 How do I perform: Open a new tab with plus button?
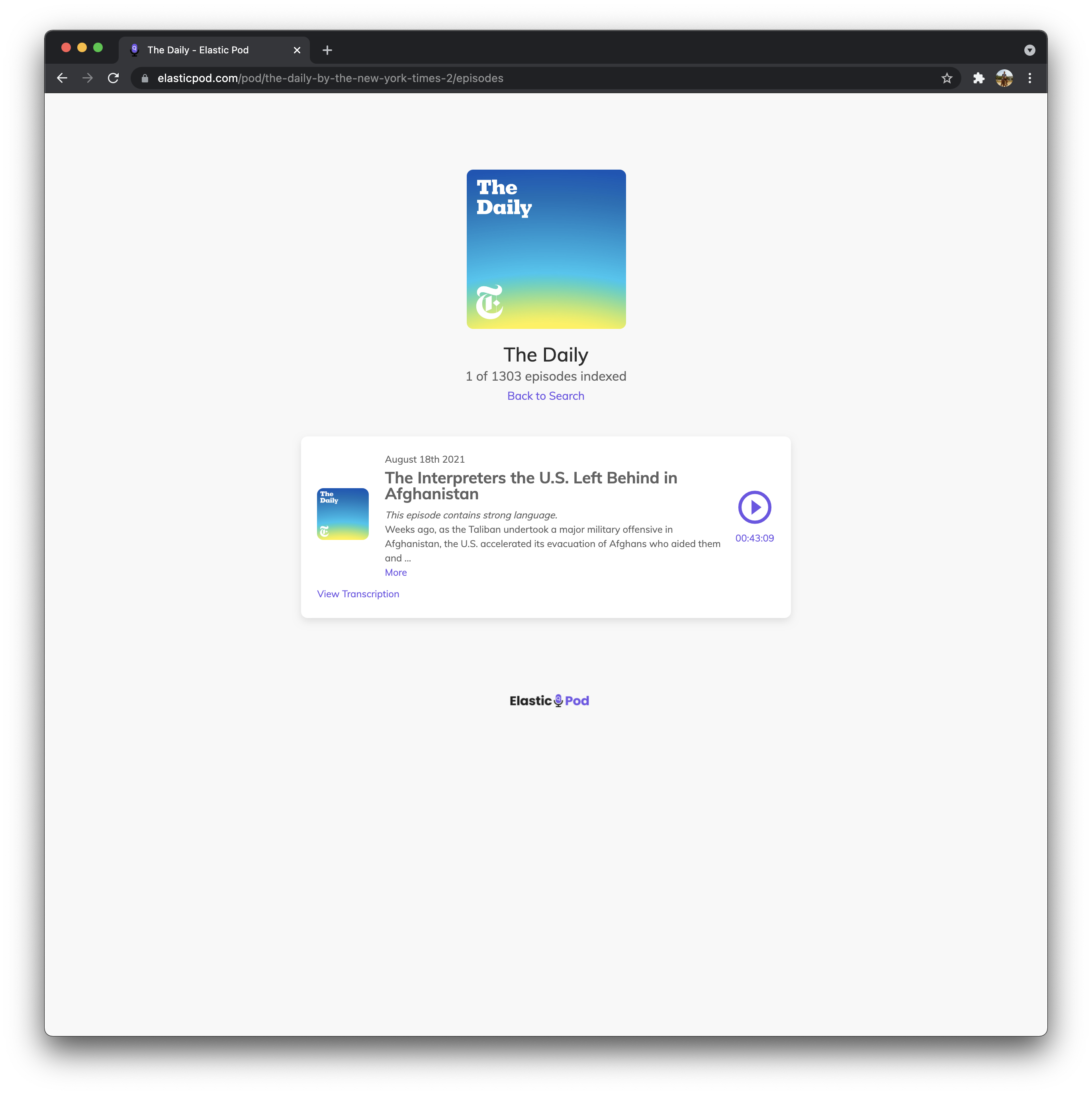pos(327,50)
